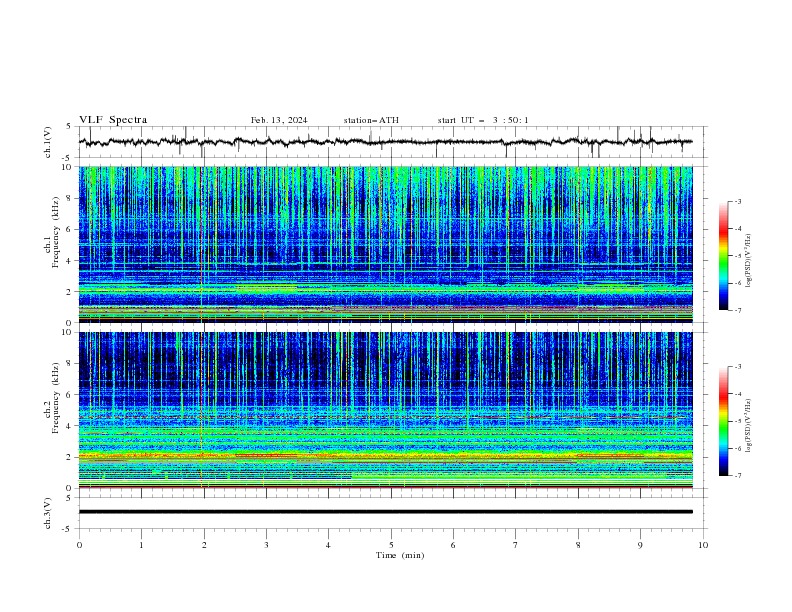Click the "Time (min)" axis label
This screenshot has height=612, width=792.
click(x=400, y=555)
